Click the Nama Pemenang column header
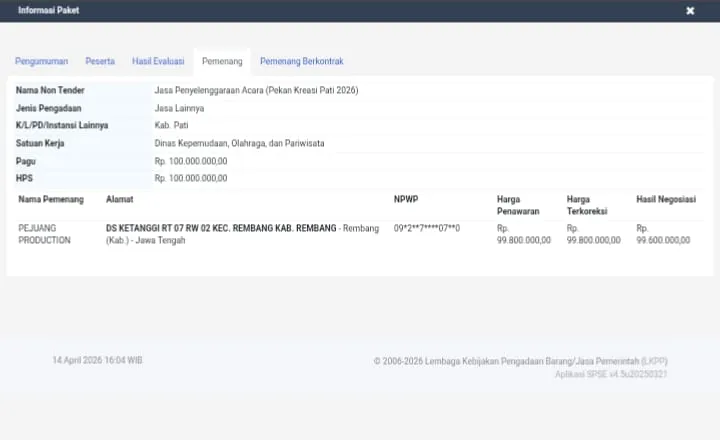720x440 pixels. coord(50,200)
